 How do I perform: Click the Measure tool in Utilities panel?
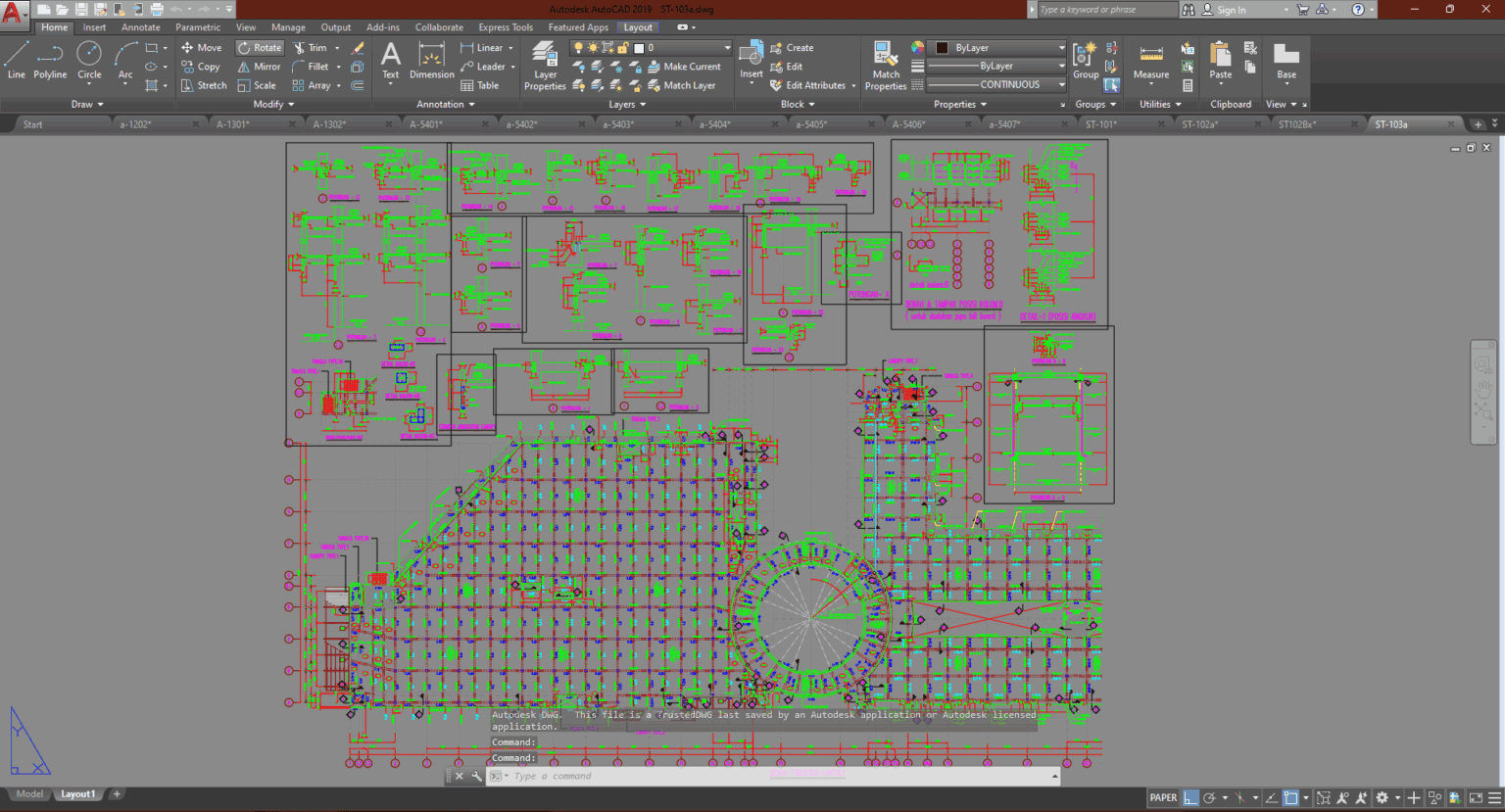pyautogui.click(x=1150, y=62)
